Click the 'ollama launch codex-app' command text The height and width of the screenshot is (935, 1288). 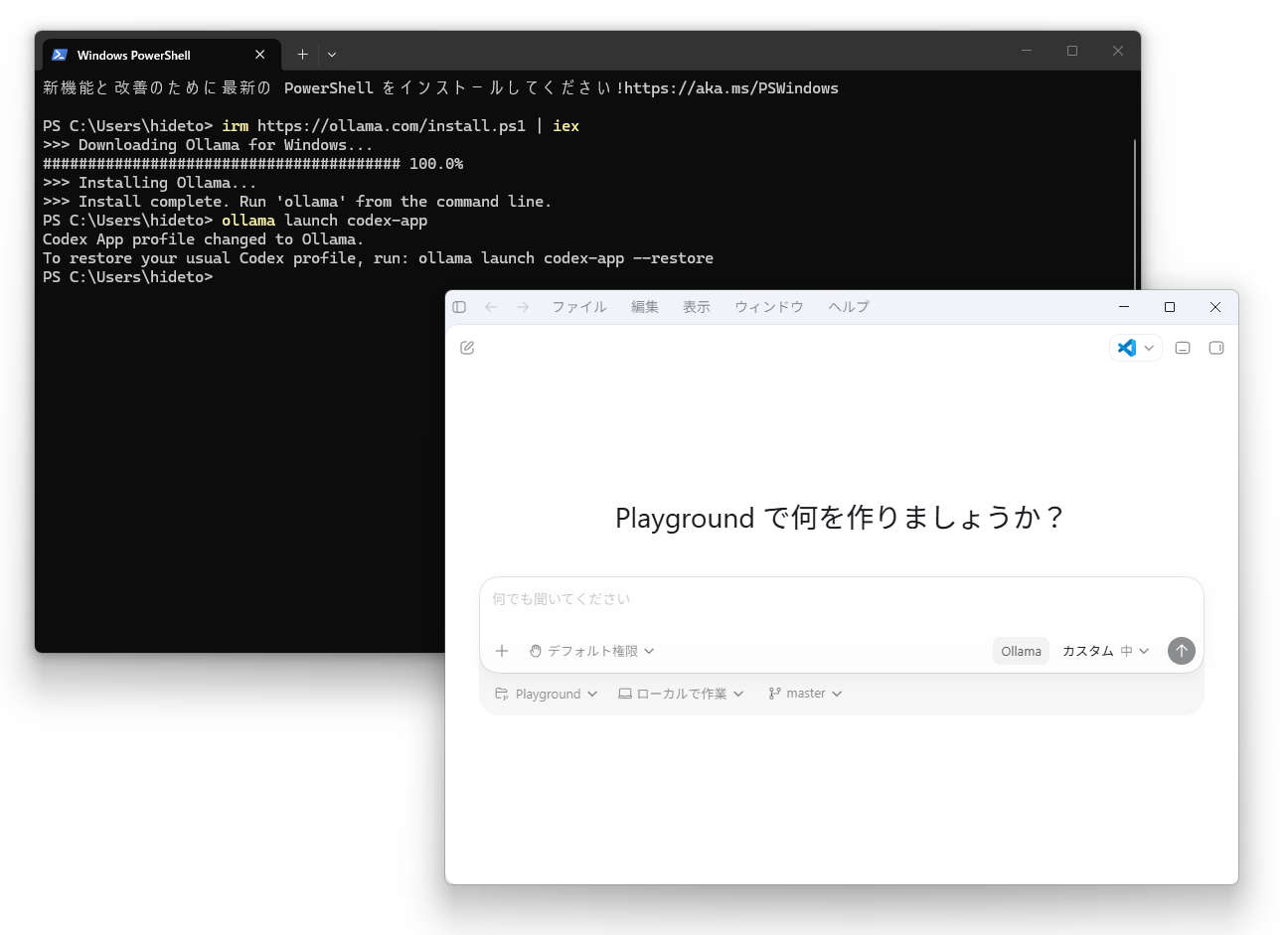324,221
